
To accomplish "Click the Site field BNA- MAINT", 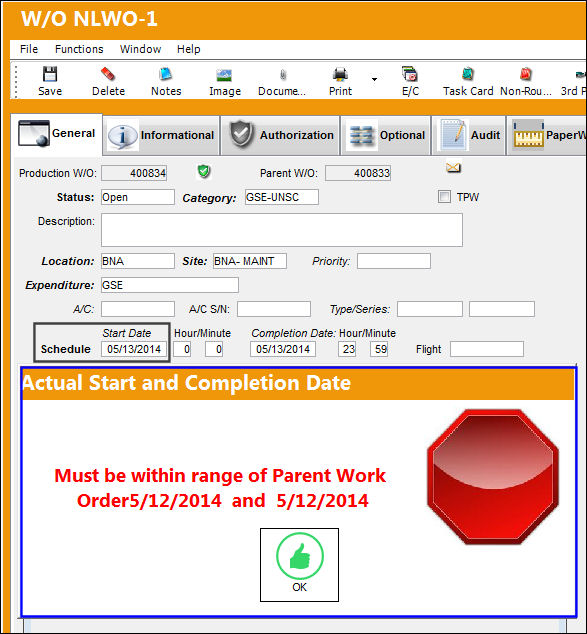I will [x=250, y=261].
